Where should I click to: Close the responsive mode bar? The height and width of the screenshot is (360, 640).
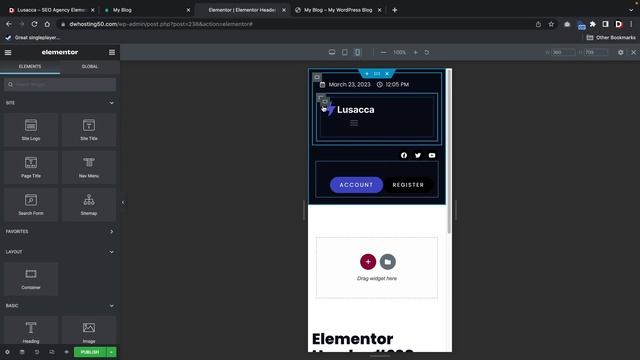click(633, 52)
